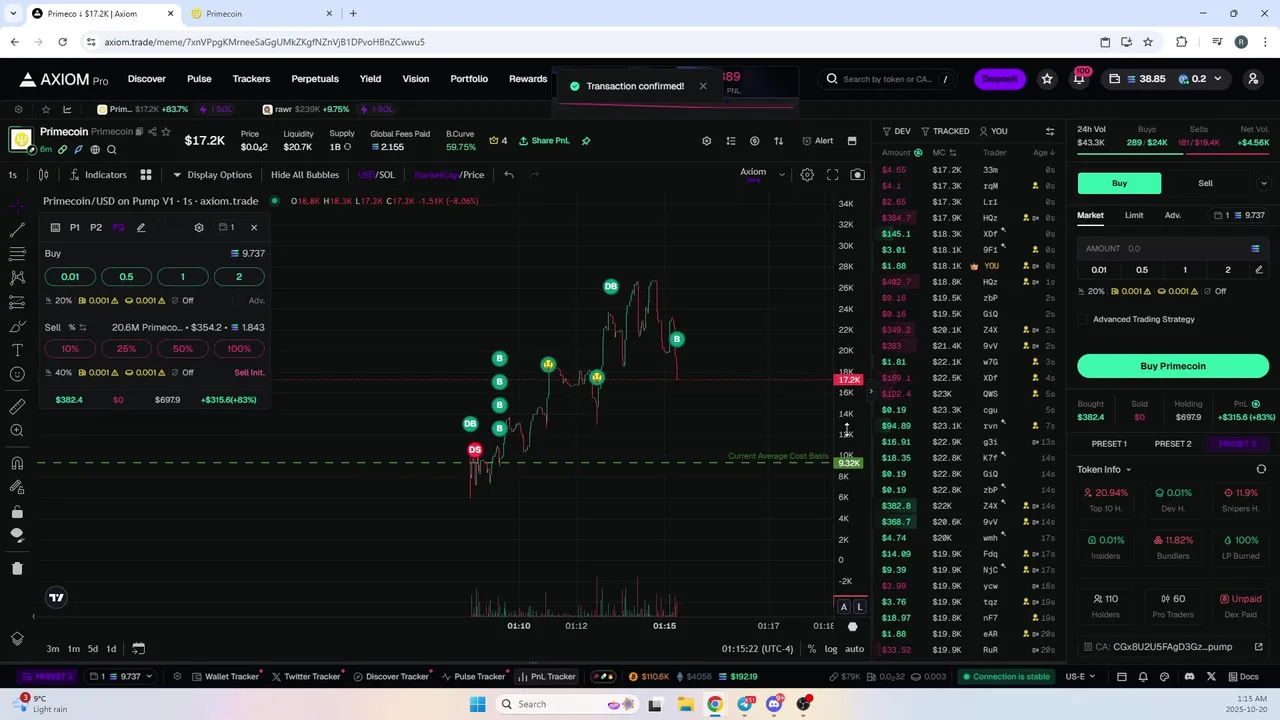Toggle log scale on the chart
Viewport: 1280px width, 720px height.
pos(831,650)
